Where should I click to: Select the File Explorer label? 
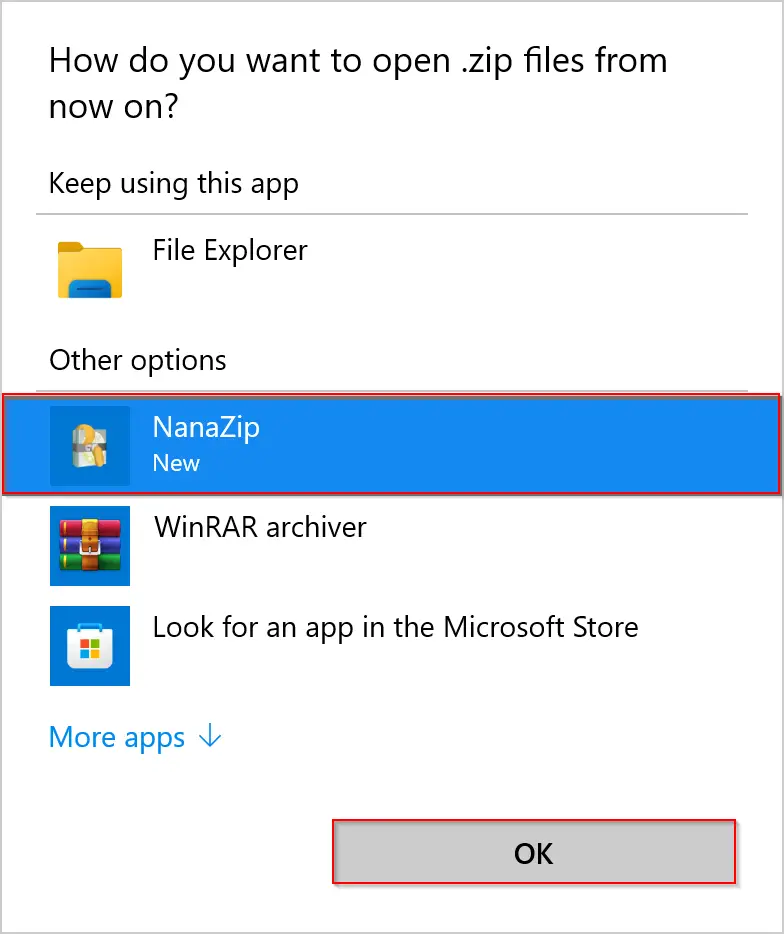(230, 250)
